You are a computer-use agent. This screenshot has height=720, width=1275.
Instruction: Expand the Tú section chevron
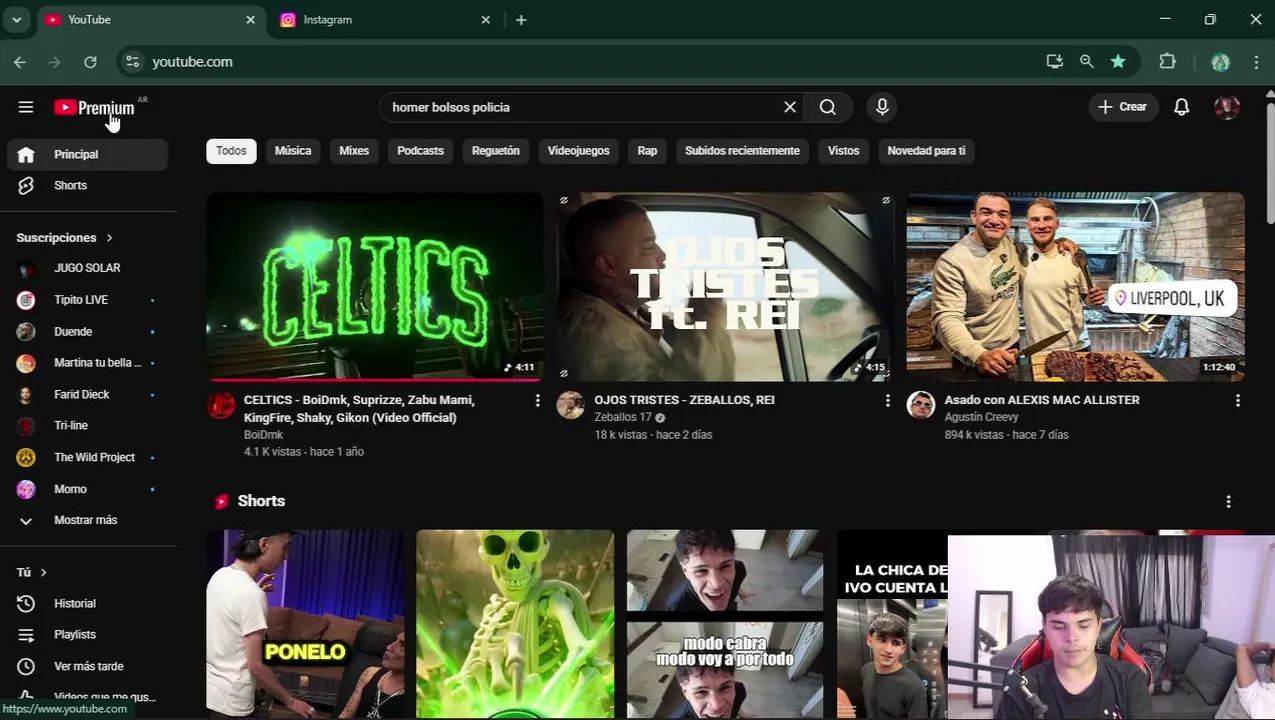(43, 572)
